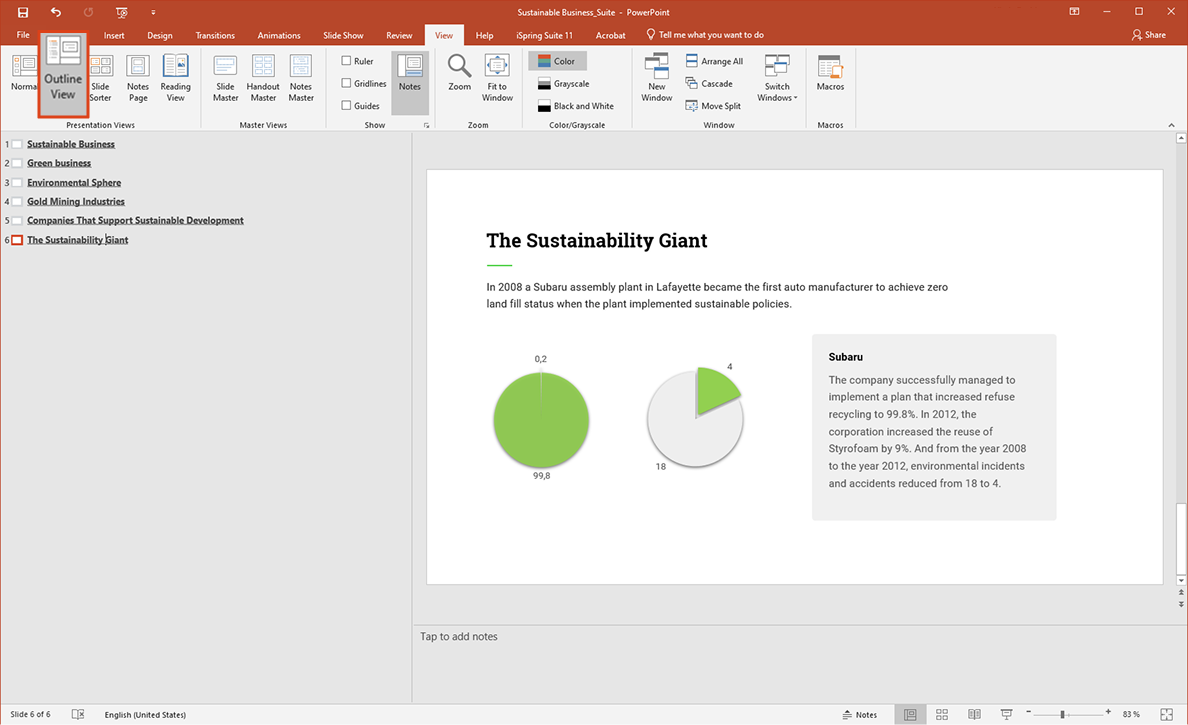The height and width of the screenshot is (725, 1188).
Task: Open the Notes Page view
Action: point(137,78)
